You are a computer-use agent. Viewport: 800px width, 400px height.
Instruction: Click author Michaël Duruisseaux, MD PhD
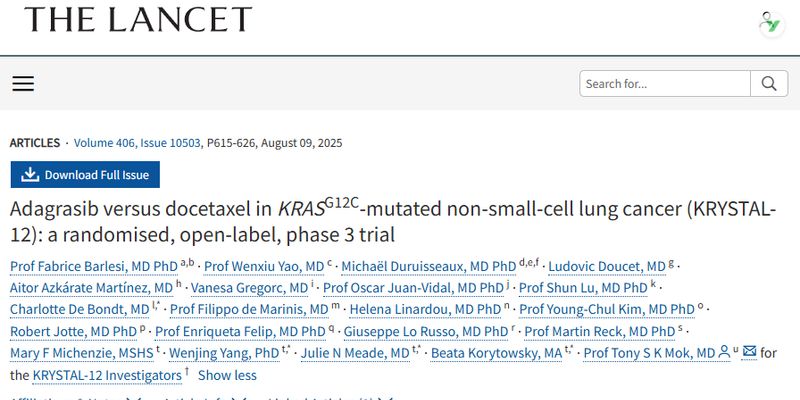coord(429,265)
